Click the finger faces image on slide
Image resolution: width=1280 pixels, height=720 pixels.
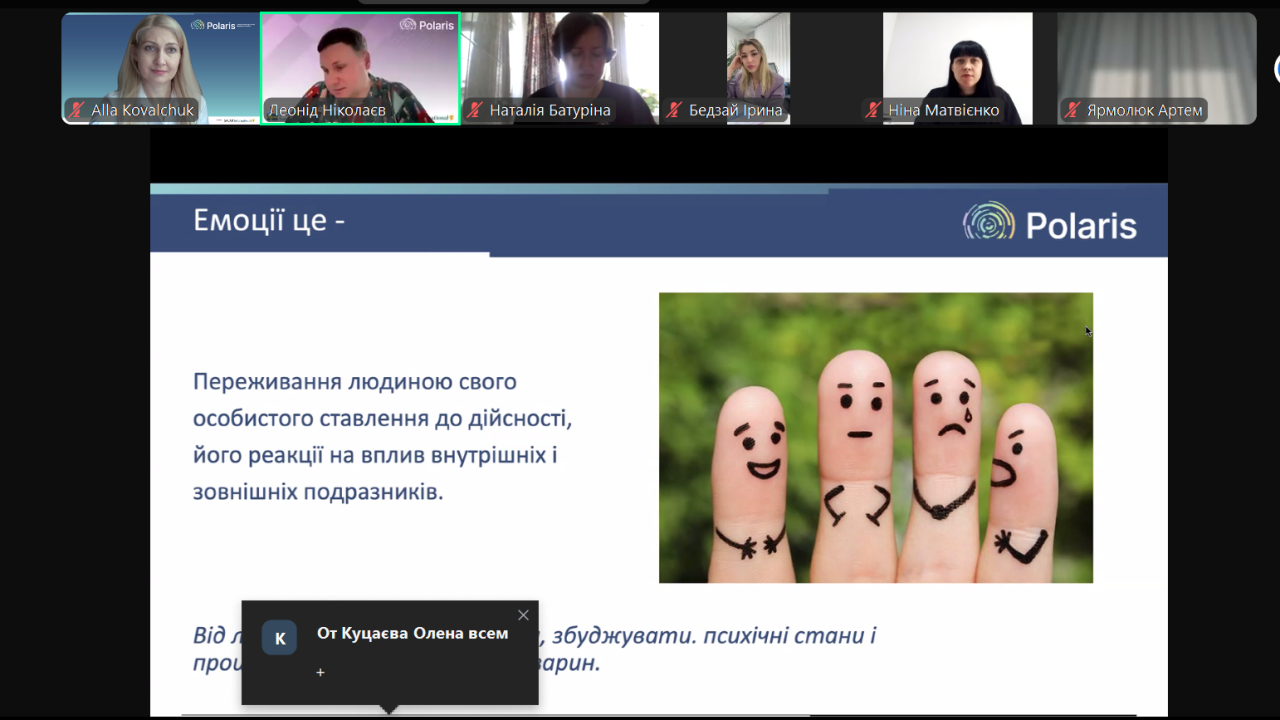[876, 438]
